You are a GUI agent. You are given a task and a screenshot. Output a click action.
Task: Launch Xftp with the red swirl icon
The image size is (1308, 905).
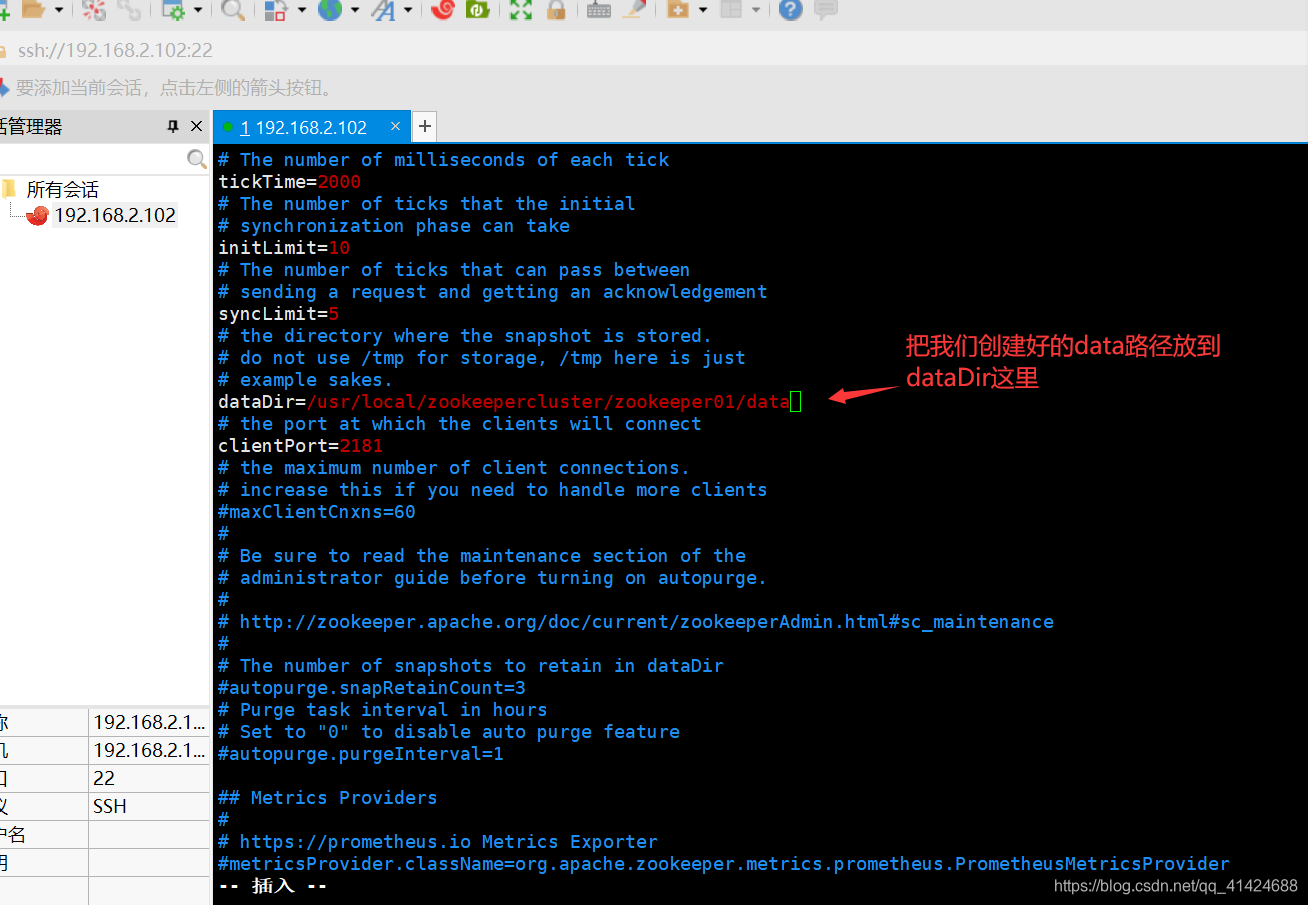coord(443,10)
